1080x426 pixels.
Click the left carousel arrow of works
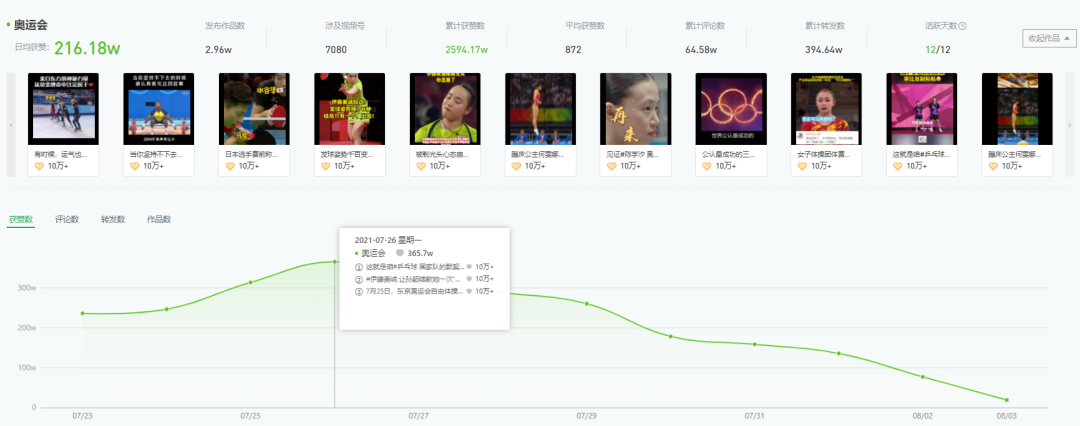pos(11,125)
